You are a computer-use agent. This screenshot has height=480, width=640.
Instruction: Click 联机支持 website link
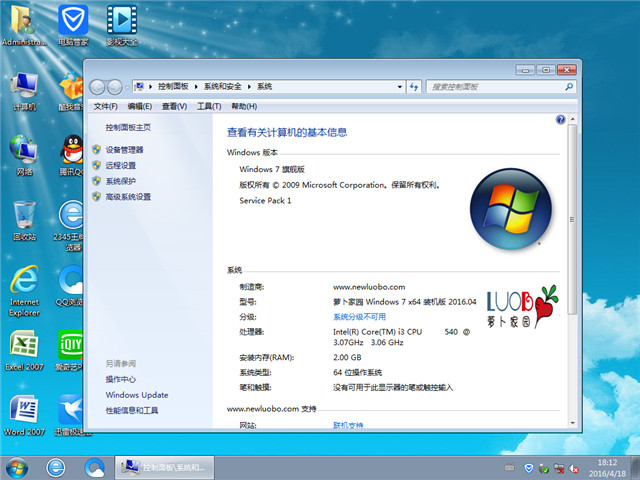pos(348,425)
